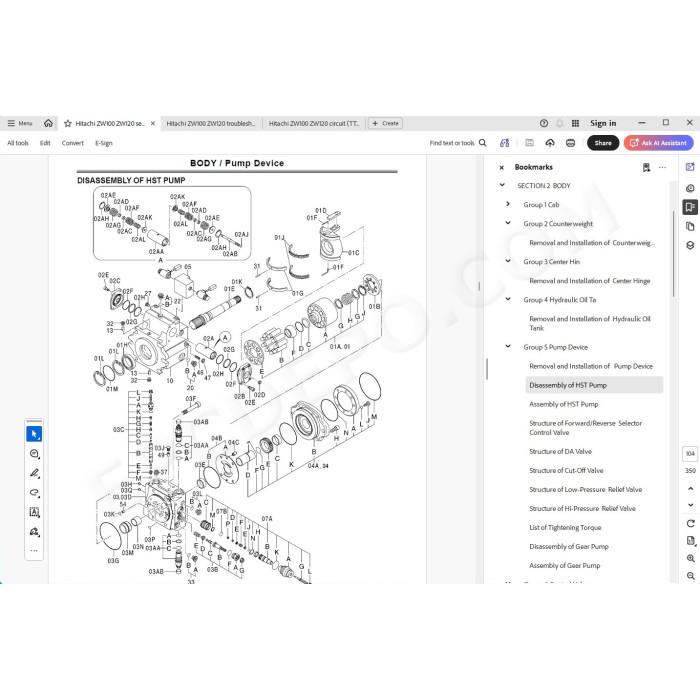
Task: Close the first Hitachi ZW100 ZW120 tab
Action: (153, 124)
